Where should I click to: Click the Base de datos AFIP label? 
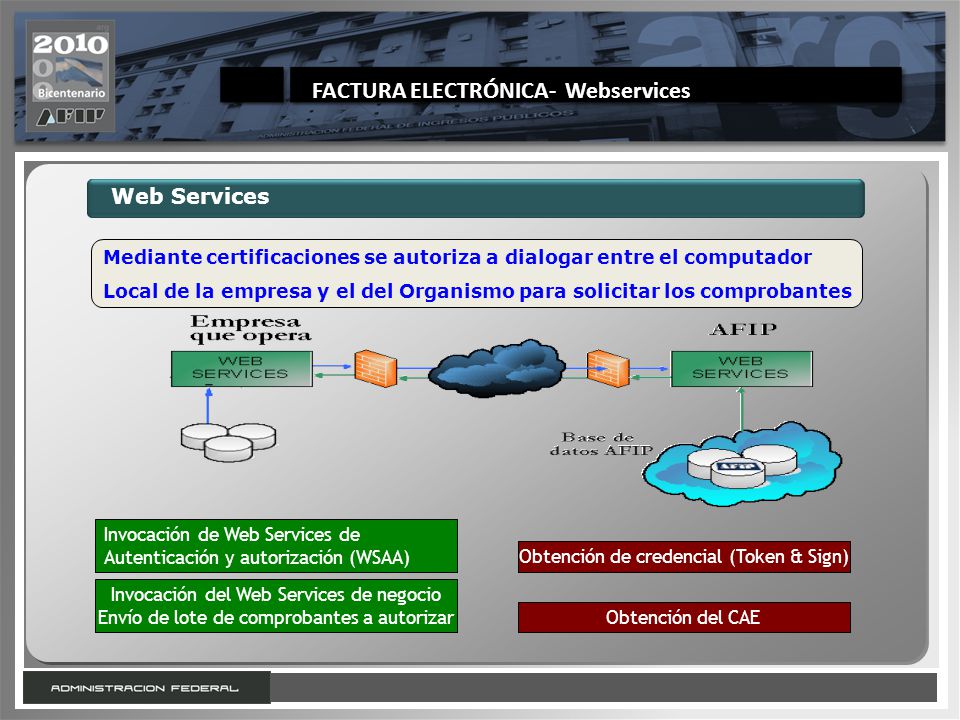601,444
